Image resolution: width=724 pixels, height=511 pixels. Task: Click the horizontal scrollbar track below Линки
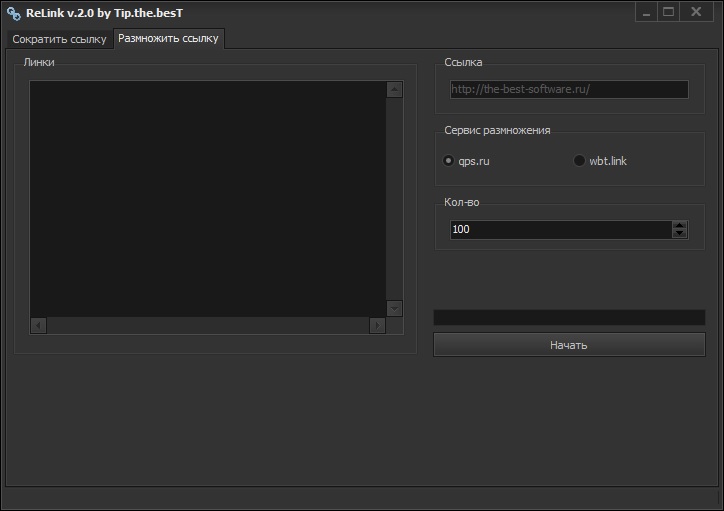207,325
